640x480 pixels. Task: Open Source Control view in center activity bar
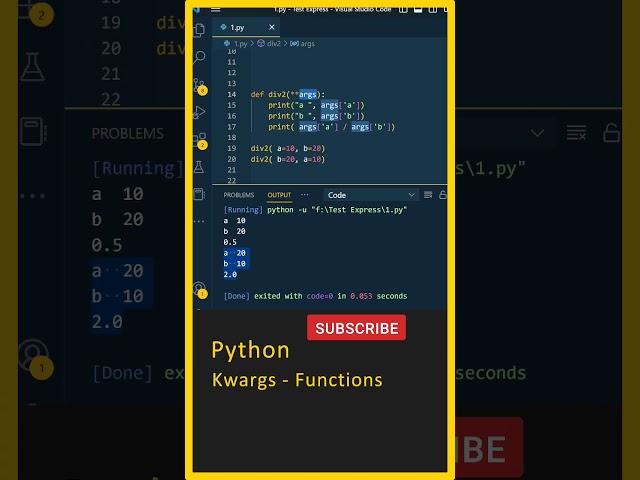tap(199, 85)
